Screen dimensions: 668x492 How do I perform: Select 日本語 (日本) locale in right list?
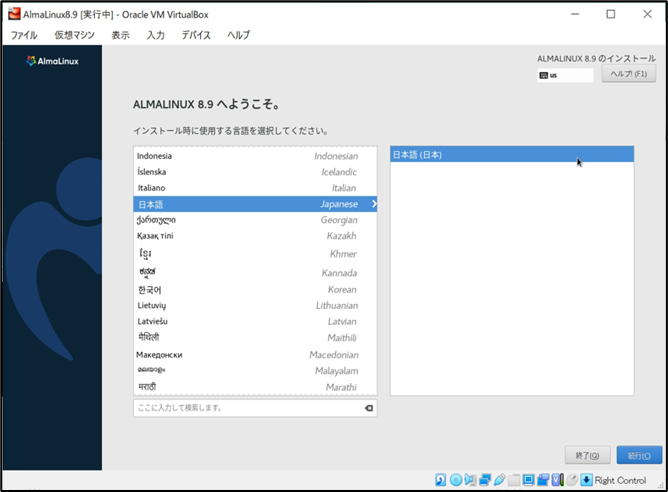click(x=512, y=155)
